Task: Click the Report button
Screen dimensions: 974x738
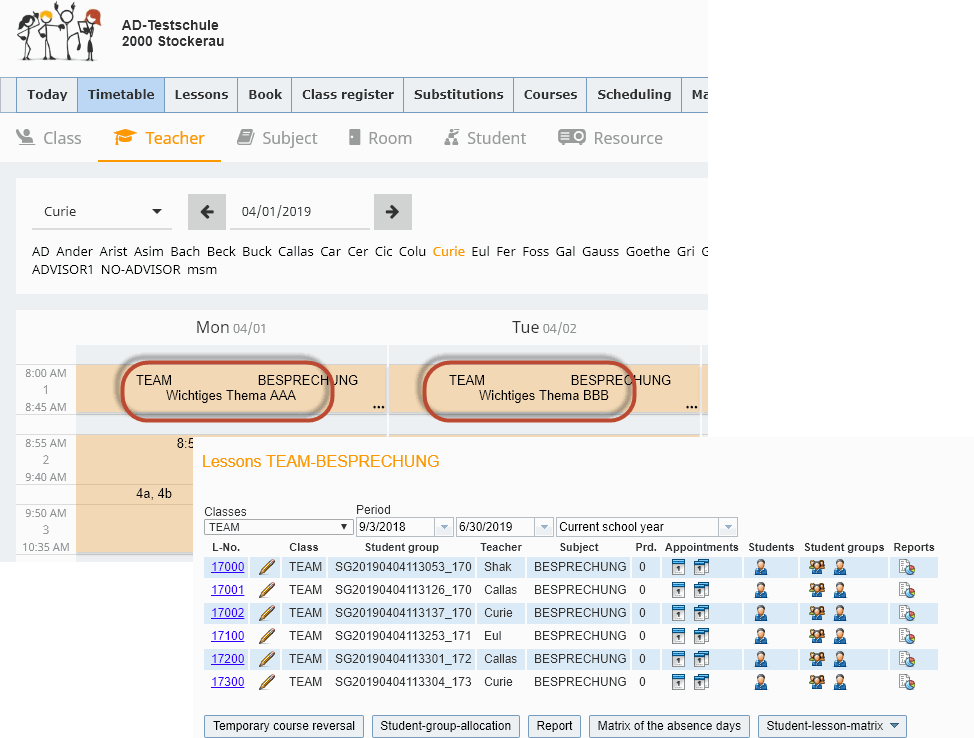Action: click(554, 726)
